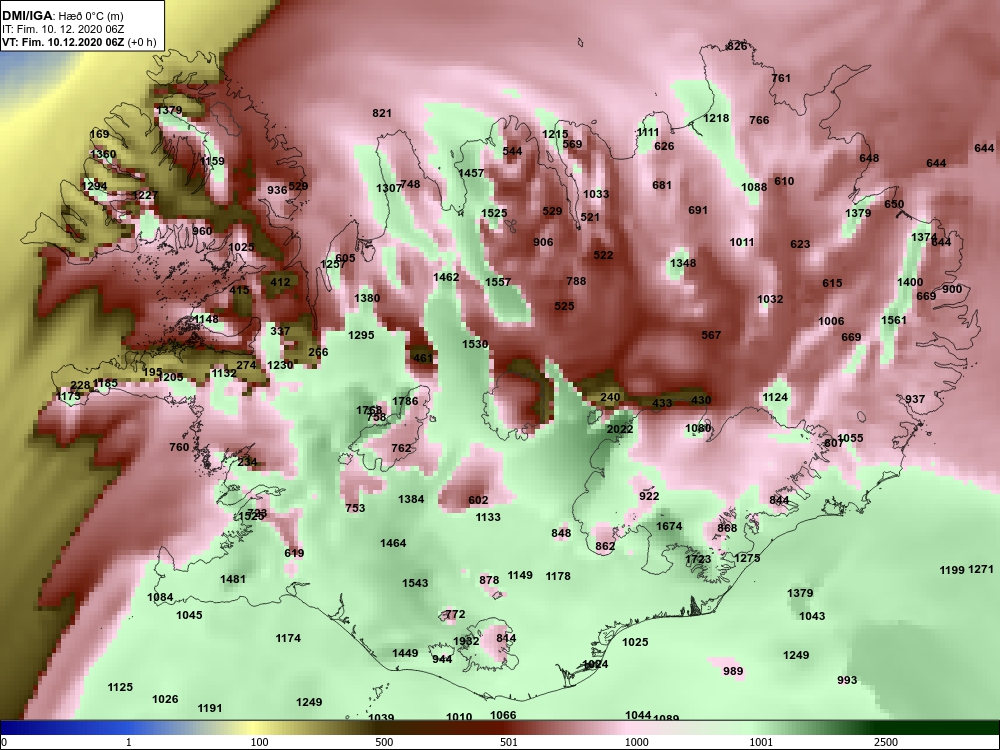Click the 762 map label
Image resolution: width=1000 pixels, height=750 pixels.
(401, 448)
